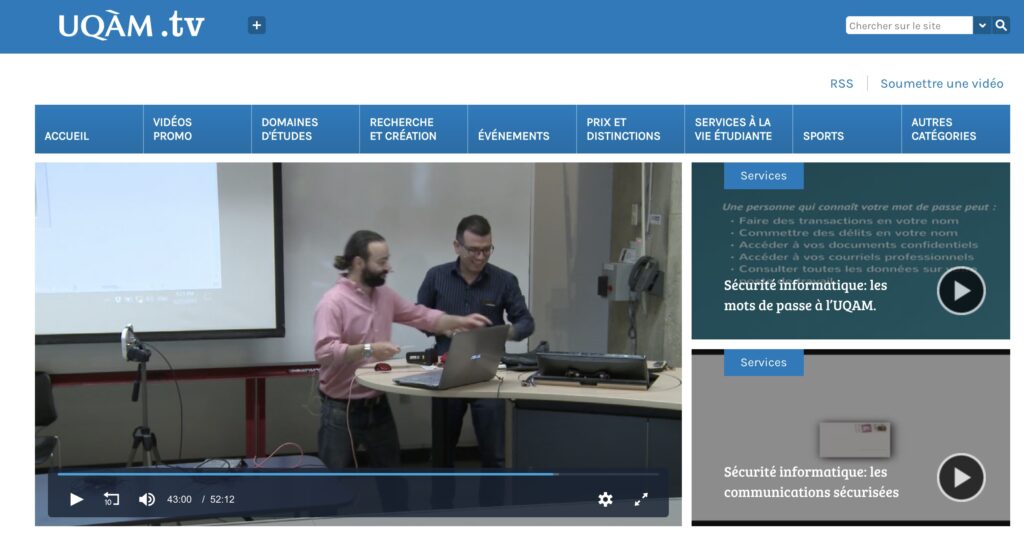Click the RSS link
The image size is (1024, 540).
(x=841, y=84)
